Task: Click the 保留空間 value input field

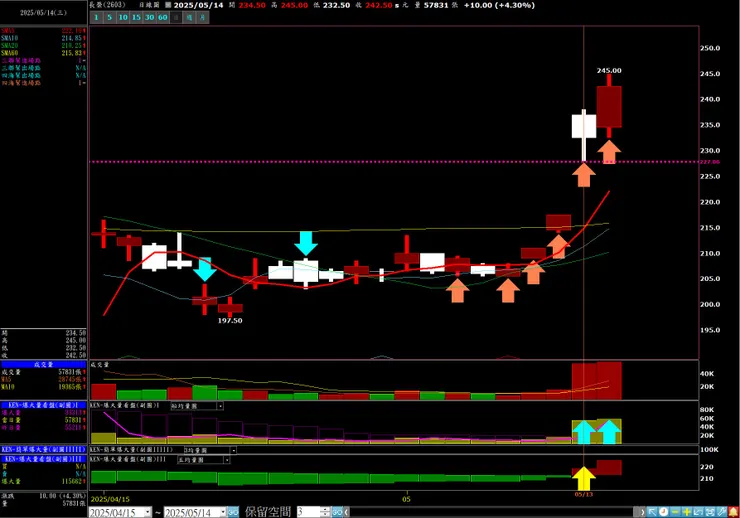Action: click(308, 512)
